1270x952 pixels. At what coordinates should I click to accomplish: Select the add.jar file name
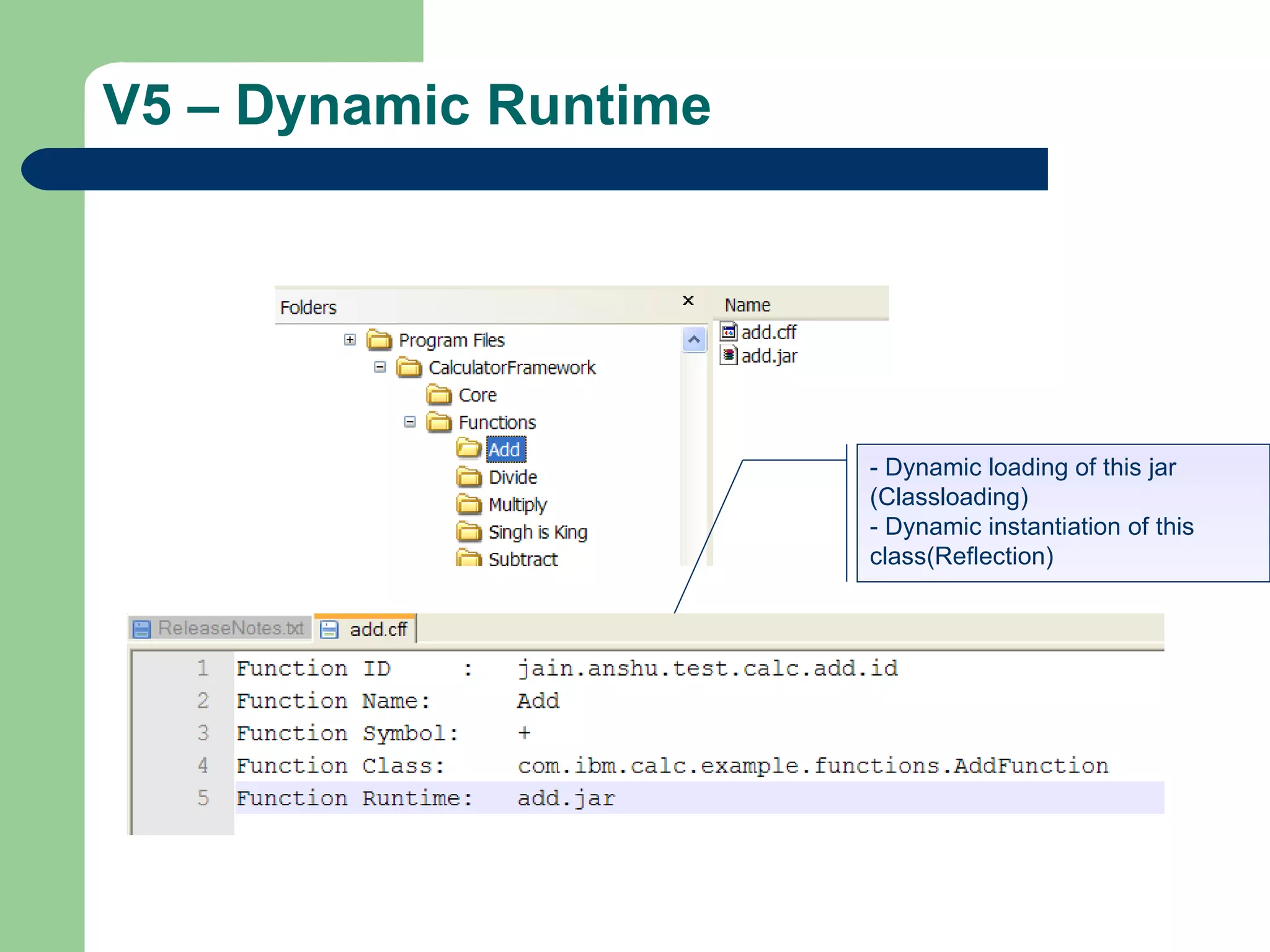(x=769, y=356)
